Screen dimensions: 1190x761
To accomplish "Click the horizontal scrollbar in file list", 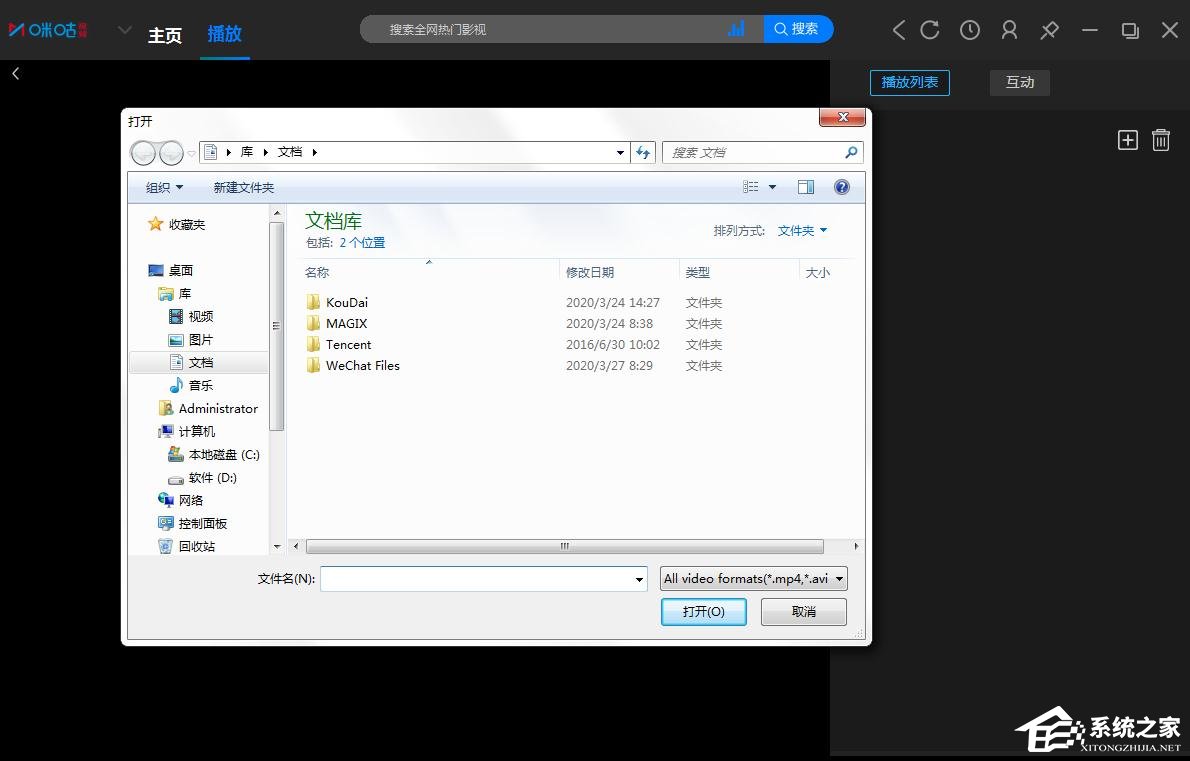I will [564, 546].
